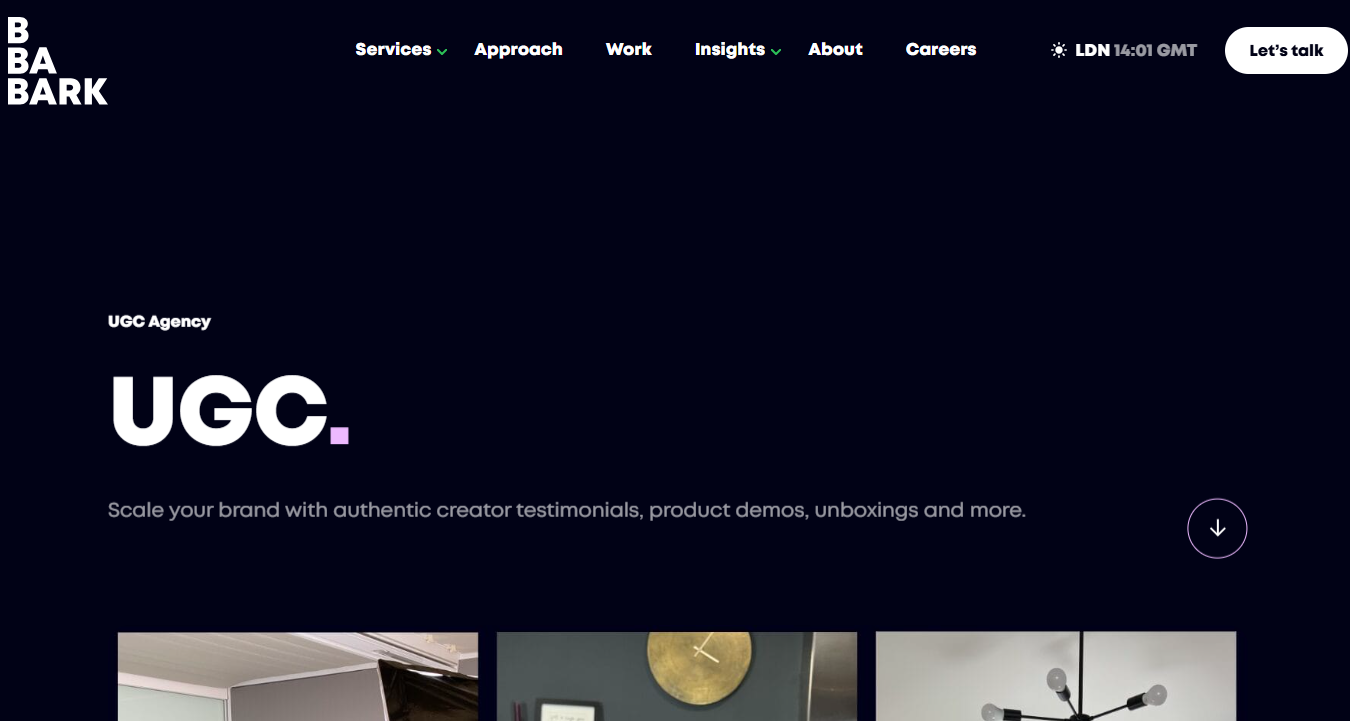The height and width of the screenshot is (721, 1350).
Task: Open the middle thumbnail with gold clock
Action: tap(677, 676)
